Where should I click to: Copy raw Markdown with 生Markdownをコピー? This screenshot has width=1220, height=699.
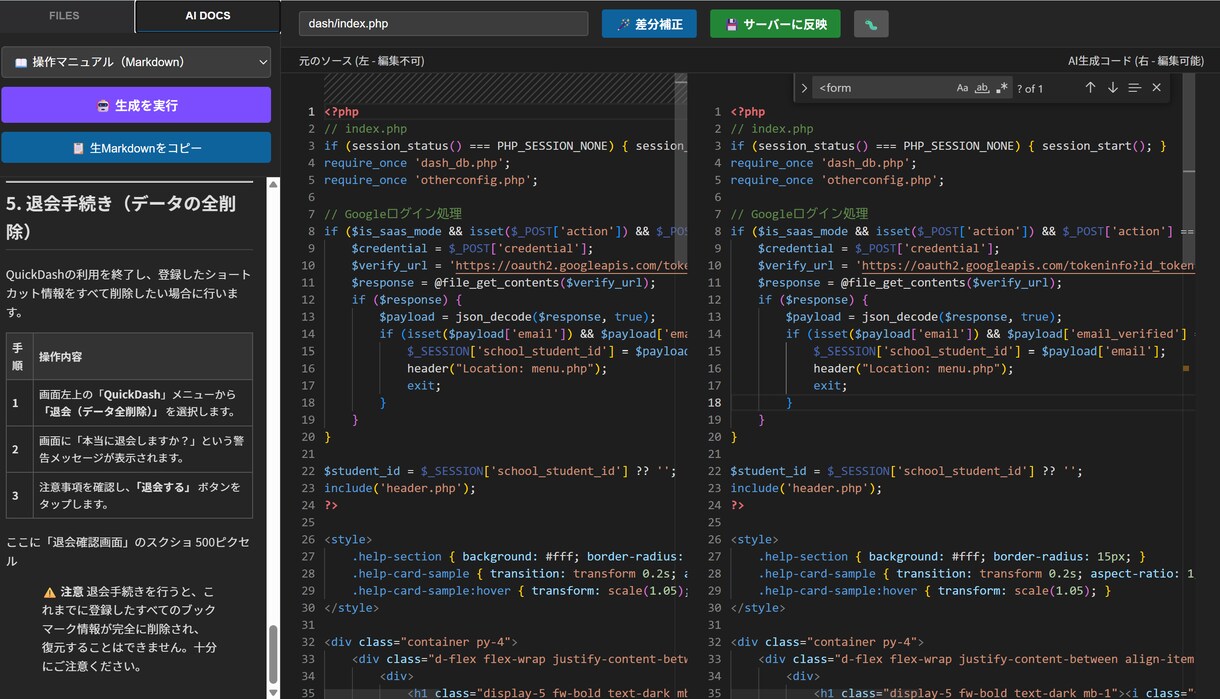click(x=136, y=147)
